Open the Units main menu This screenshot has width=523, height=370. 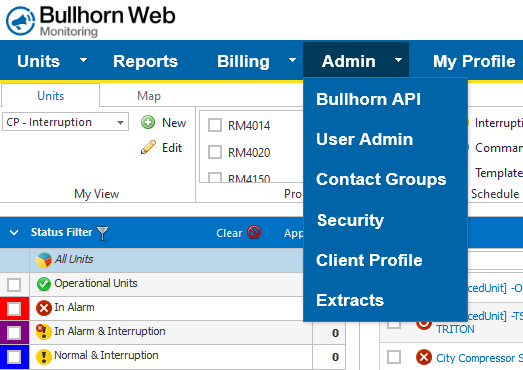[39, 61]
